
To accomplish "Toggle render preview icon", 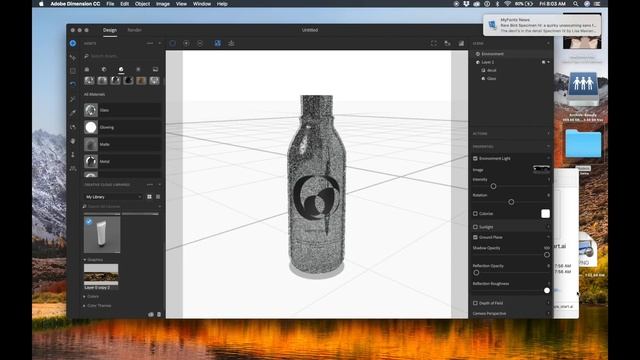I will pos(461,43).
